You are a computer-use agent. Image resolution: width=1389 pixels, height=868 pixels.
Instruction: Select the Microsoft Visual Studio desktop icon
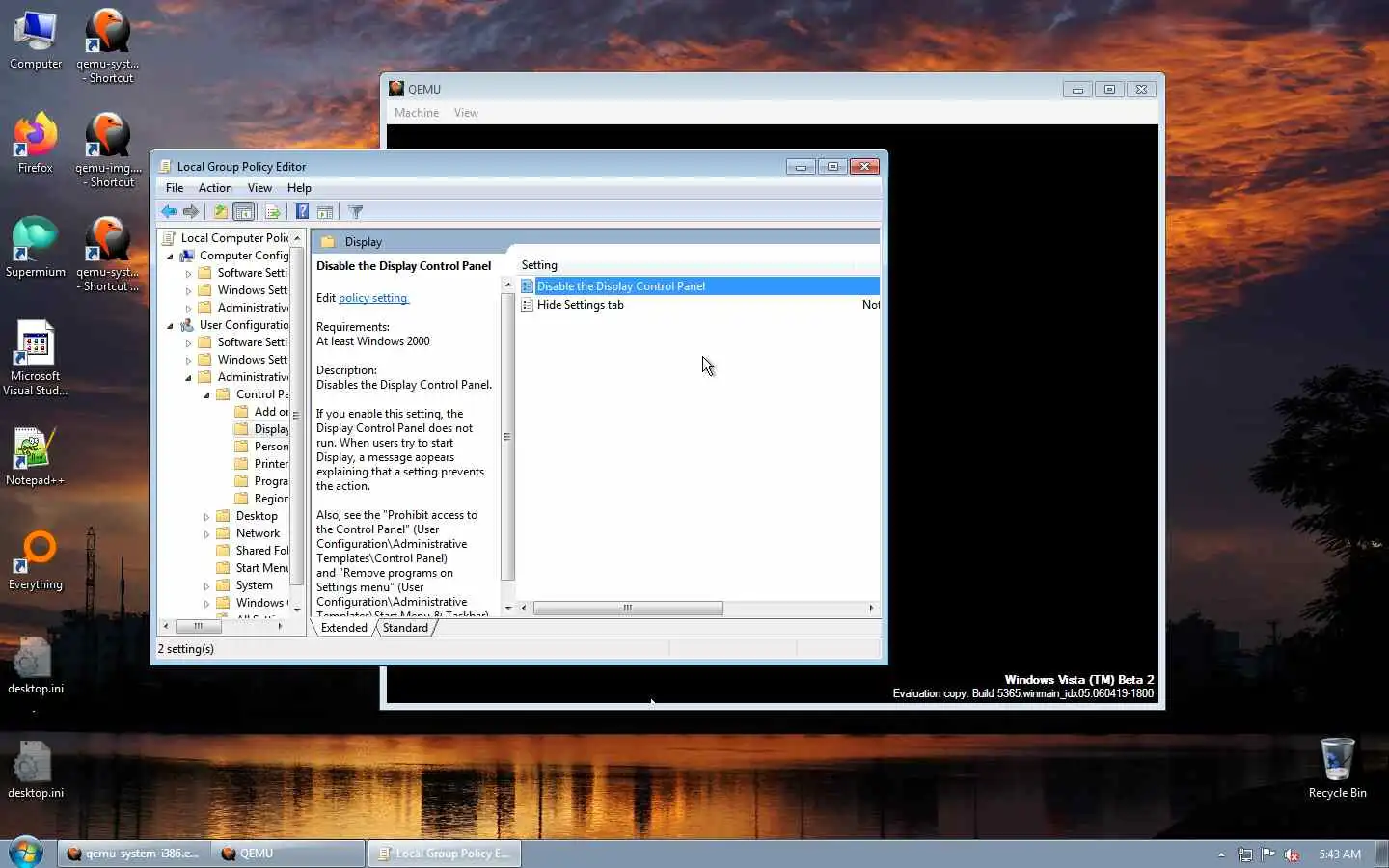click(x=36, y=359)
